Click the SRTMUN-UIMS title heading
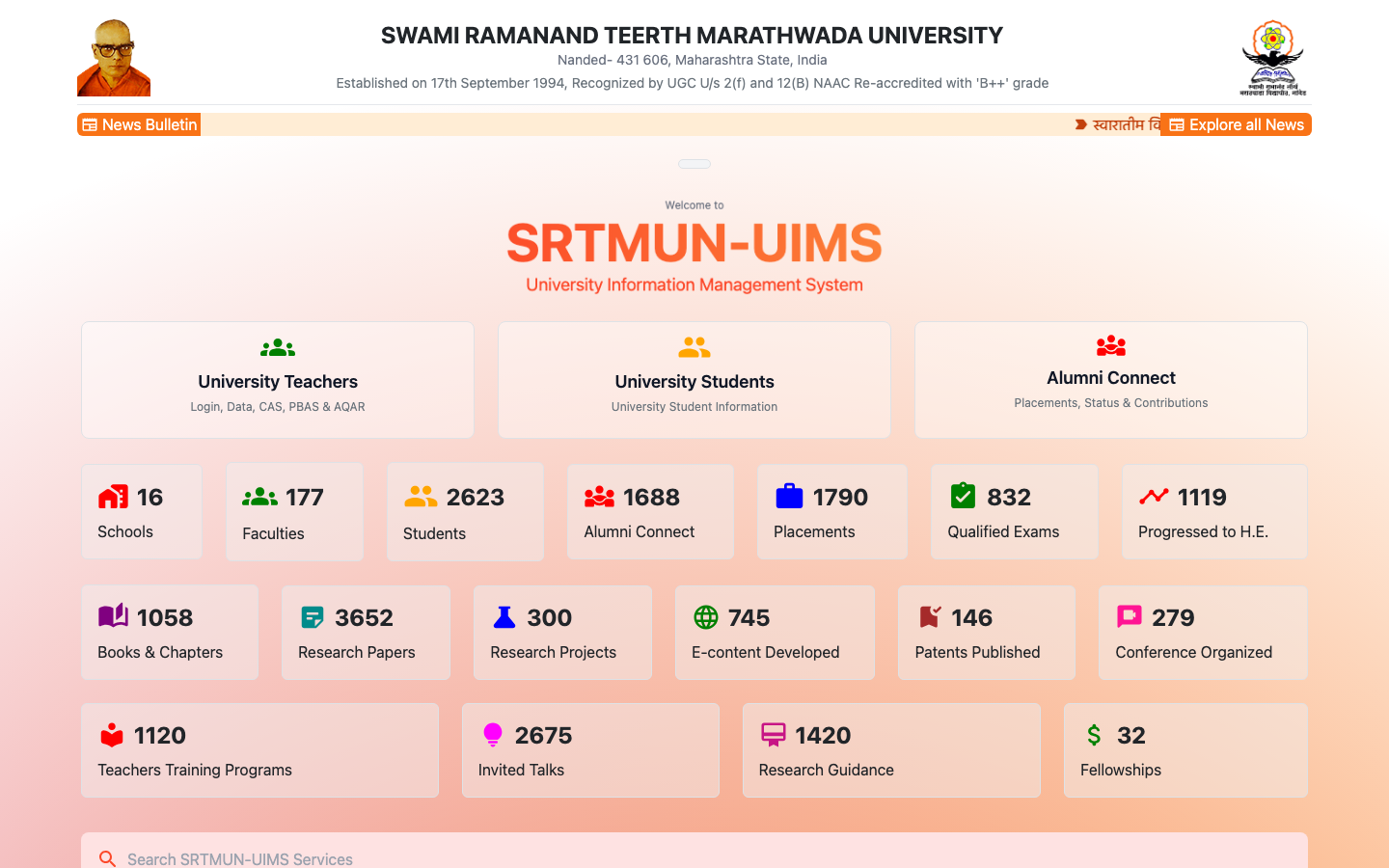The image size is (1389, 868). 694,243
